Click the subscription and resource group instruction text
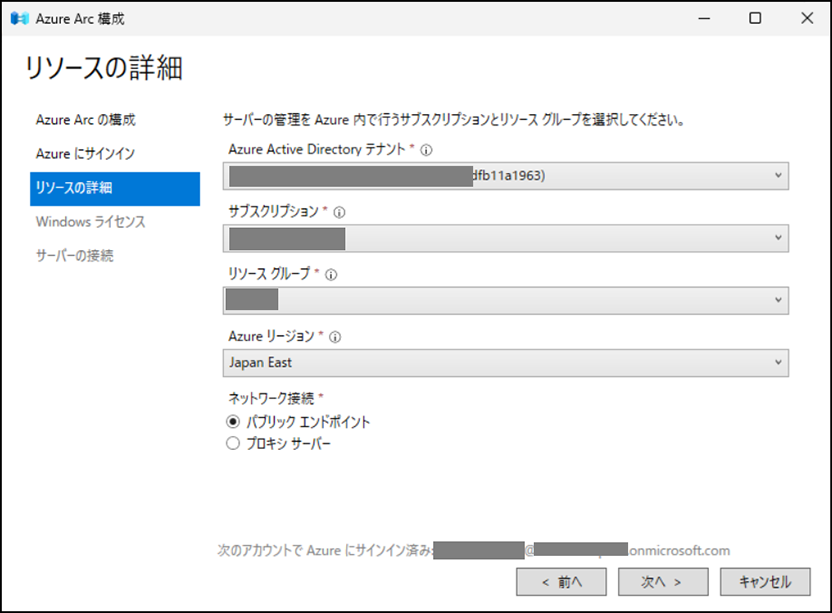This screenshot has height=613, width=832. [454, 120]
